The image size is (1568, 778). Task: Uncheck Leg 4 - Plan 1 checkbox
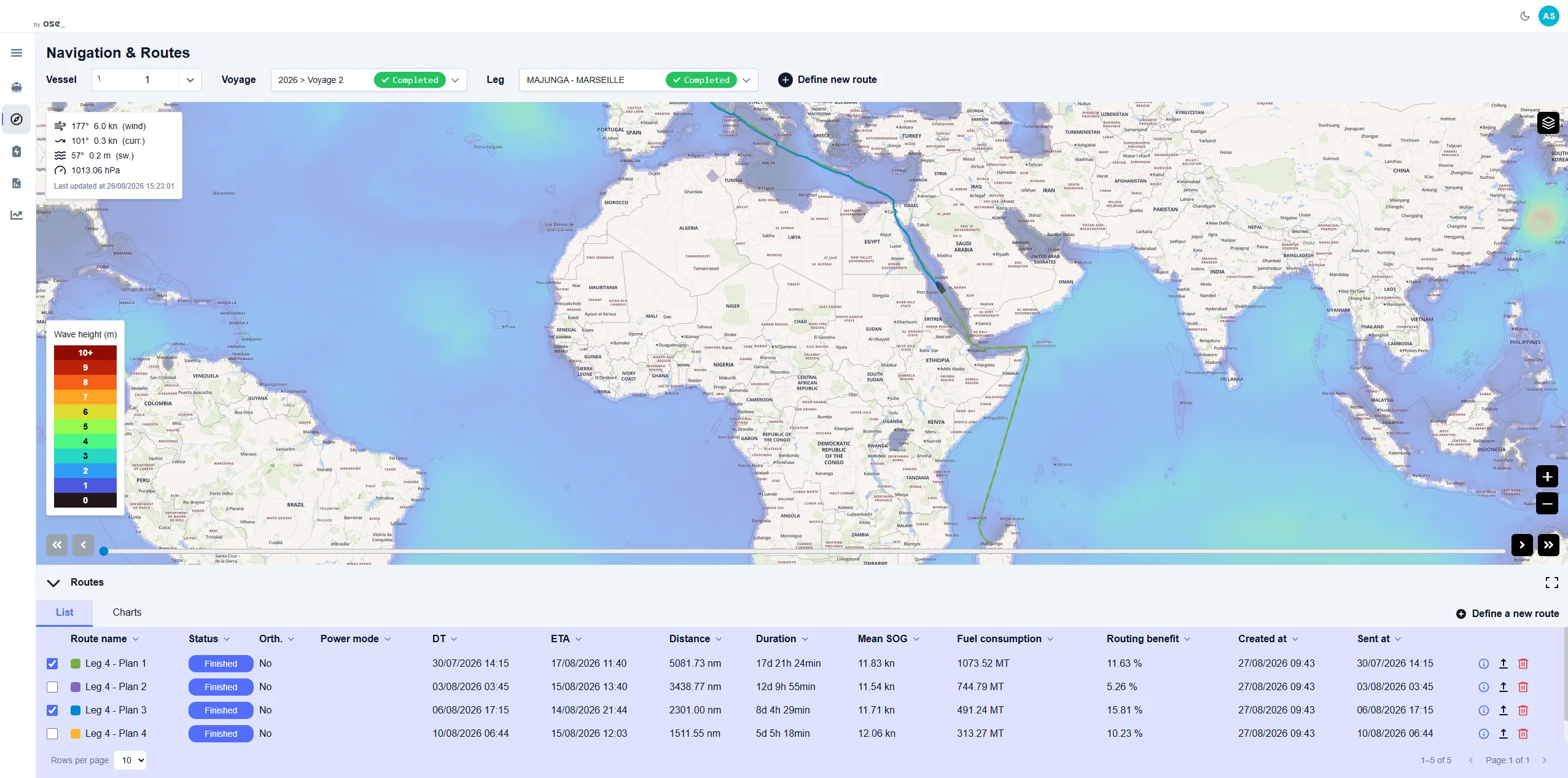52,664
